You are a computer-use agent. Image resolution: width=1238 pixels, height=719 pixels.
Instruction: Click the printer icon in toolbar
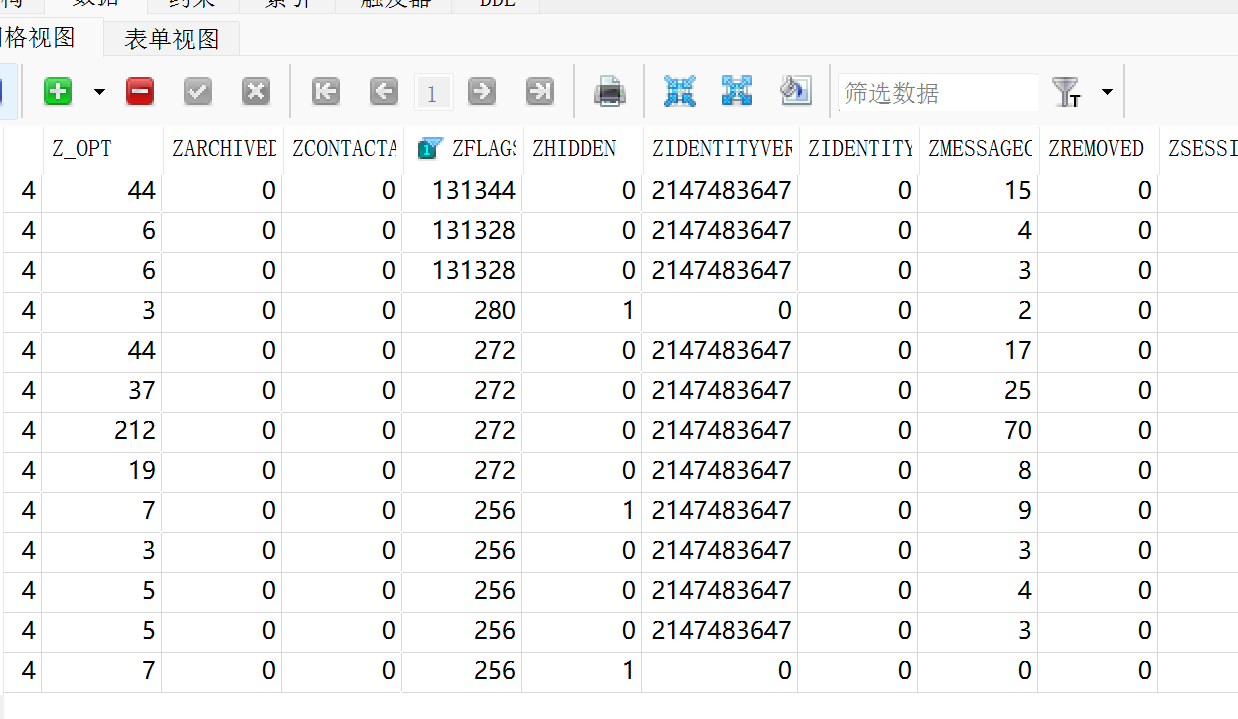tap(609, 92)
